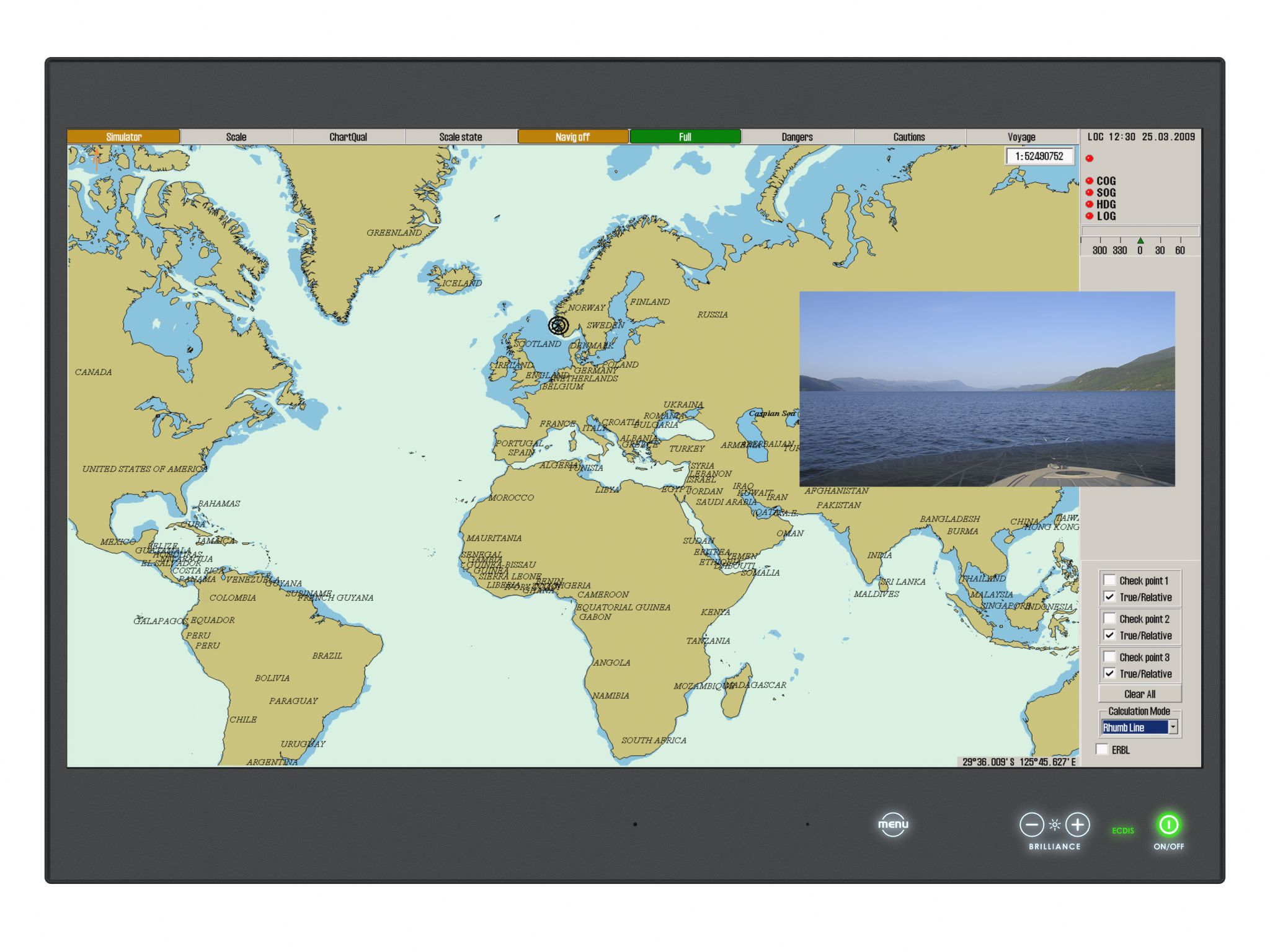Image resolution: width=1270 pixels, height=952 pixels.
Task: Decrease brilliance with minus button
Action: (1032, 825)
